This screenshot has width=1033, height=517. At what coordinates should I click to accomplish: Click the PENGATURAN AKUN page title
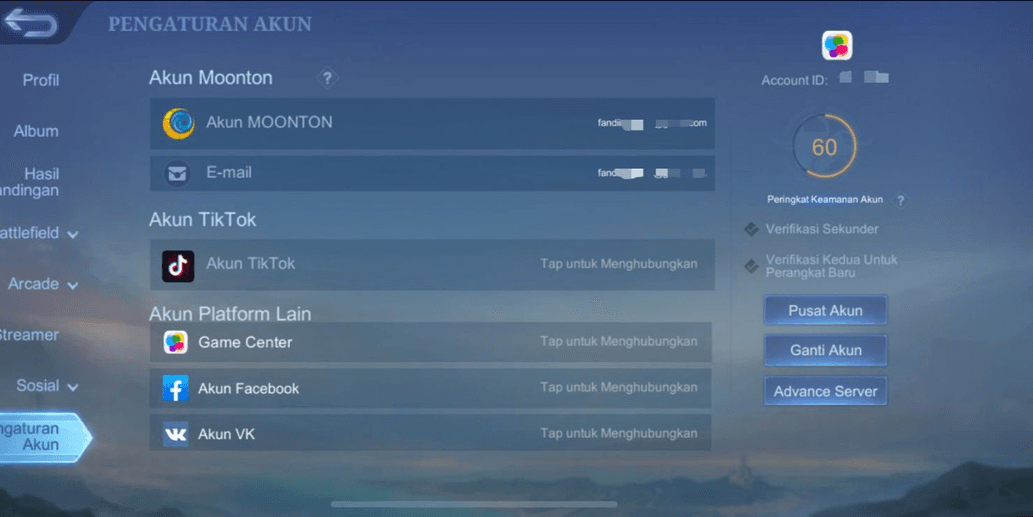click(x=209, y=24)
